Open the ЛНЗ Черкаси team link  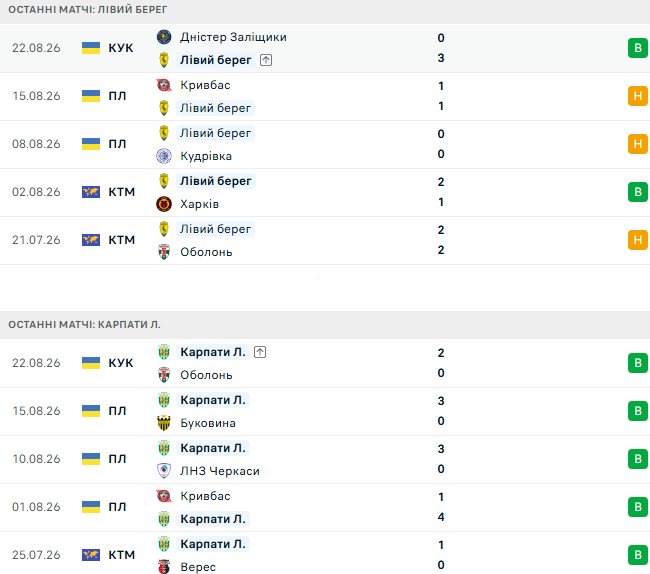tap(220, 471)
